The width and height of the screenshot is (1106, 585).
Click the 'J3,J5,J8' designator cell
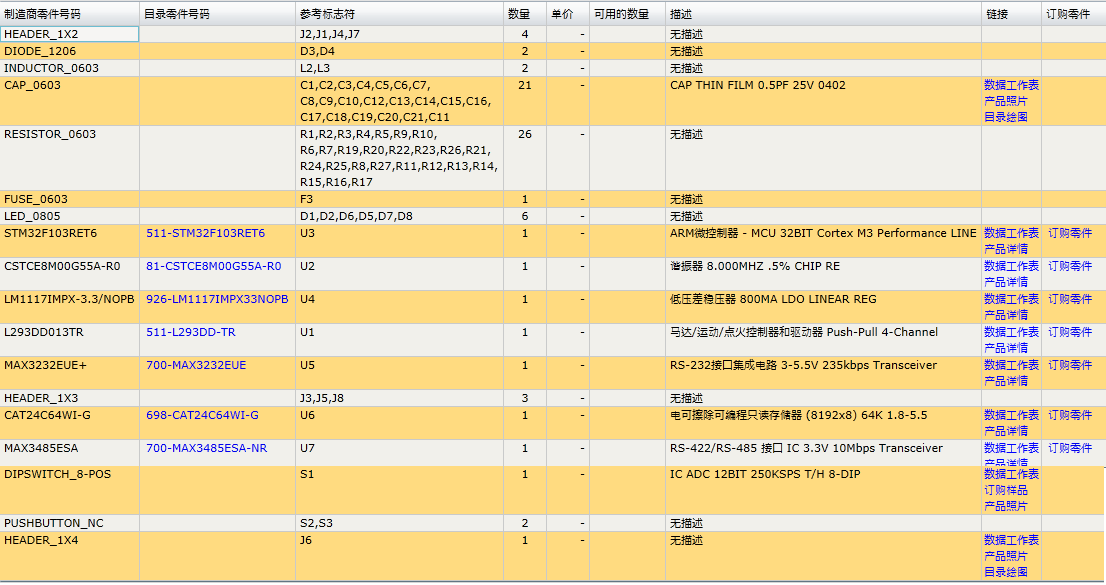point(399,398)
